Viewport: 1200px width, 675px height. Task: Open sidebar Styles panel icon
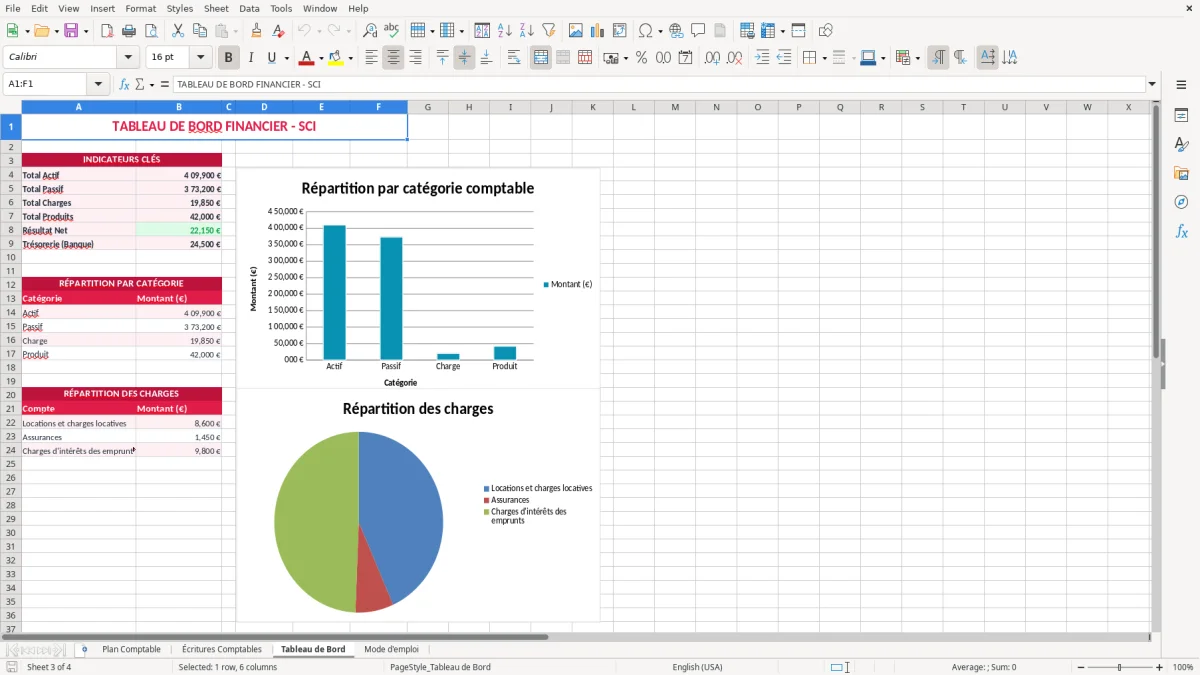pyautogui.click(x=1181, y=145)
